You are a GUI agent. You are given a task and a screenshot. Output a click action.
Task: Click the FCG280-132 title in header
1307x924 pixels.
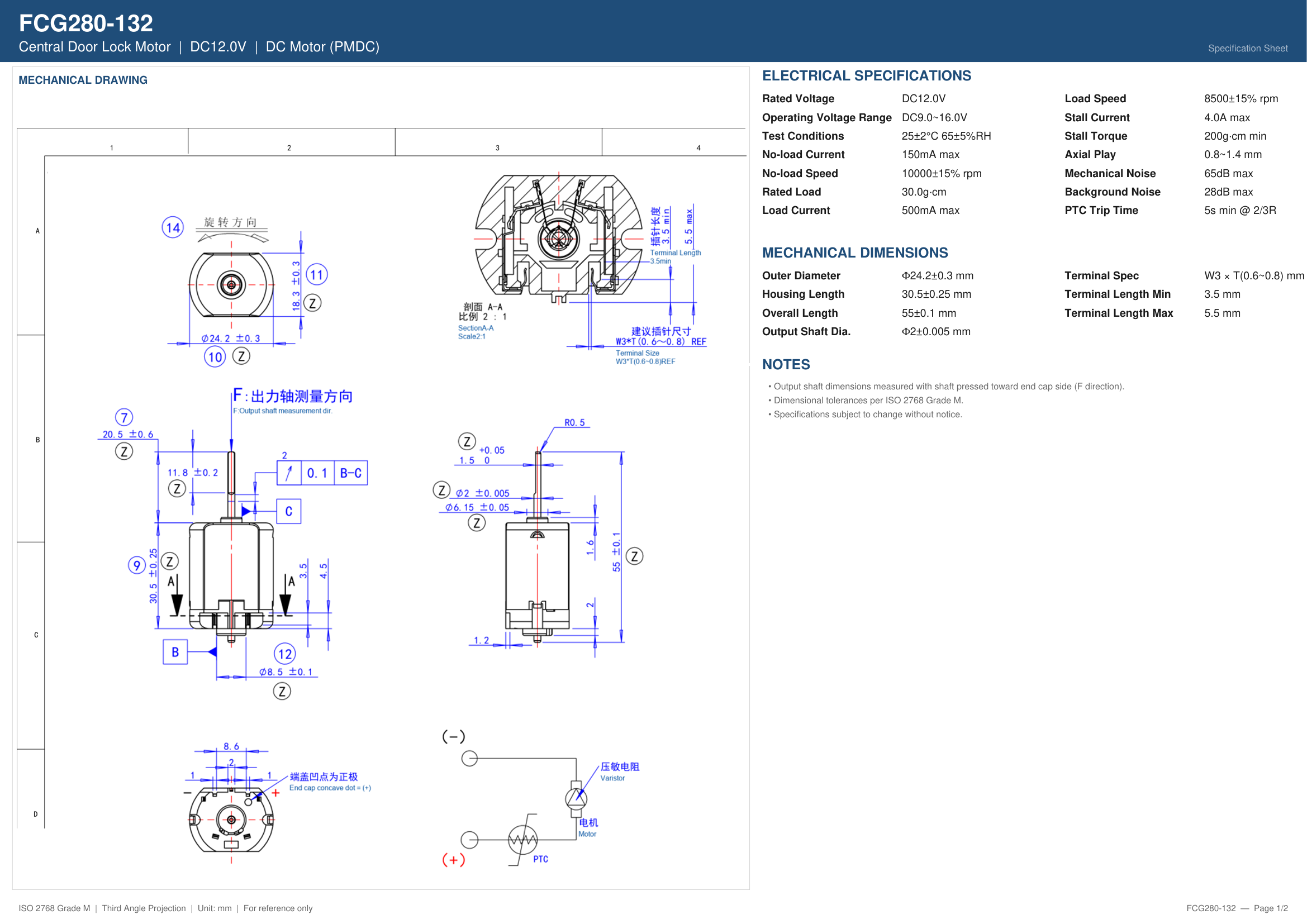point(86,23)
